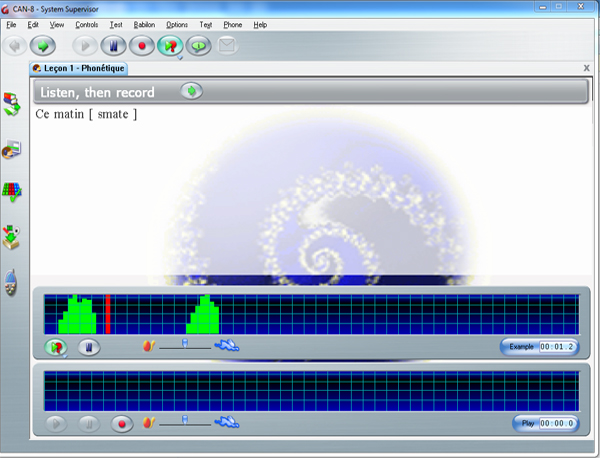Click the mouse device icon in the sidebar

pos(11,283)
